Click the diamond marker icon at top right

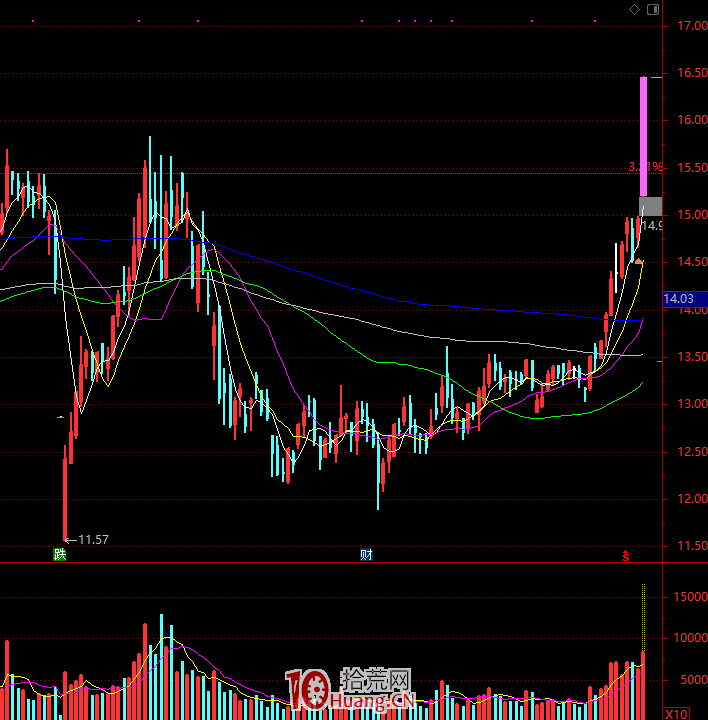coord(634,9)
